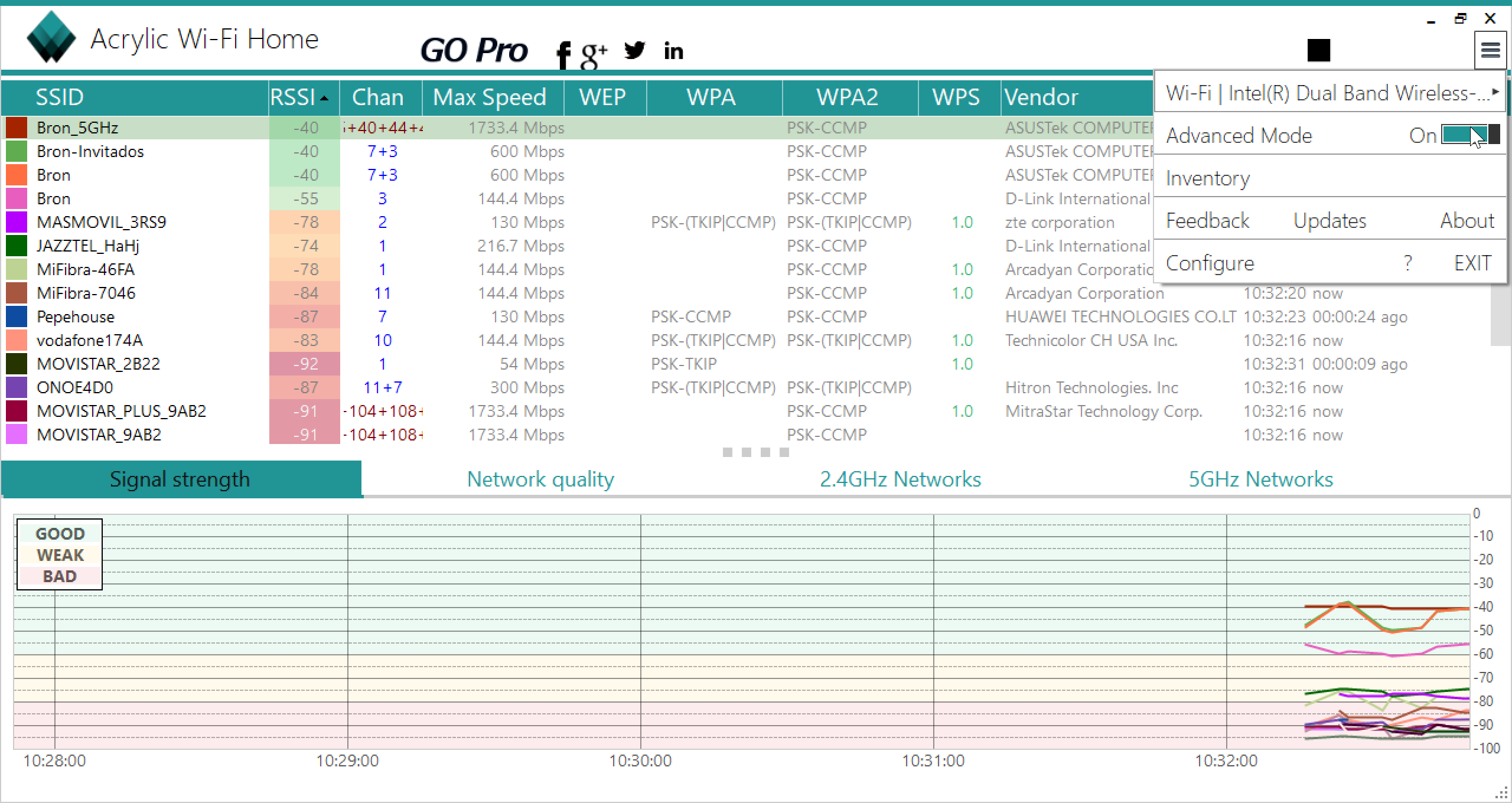This screenshot has height=803, width=1512.
Task: Switch to the Network quality tab
Action: [x=540, y=479]
